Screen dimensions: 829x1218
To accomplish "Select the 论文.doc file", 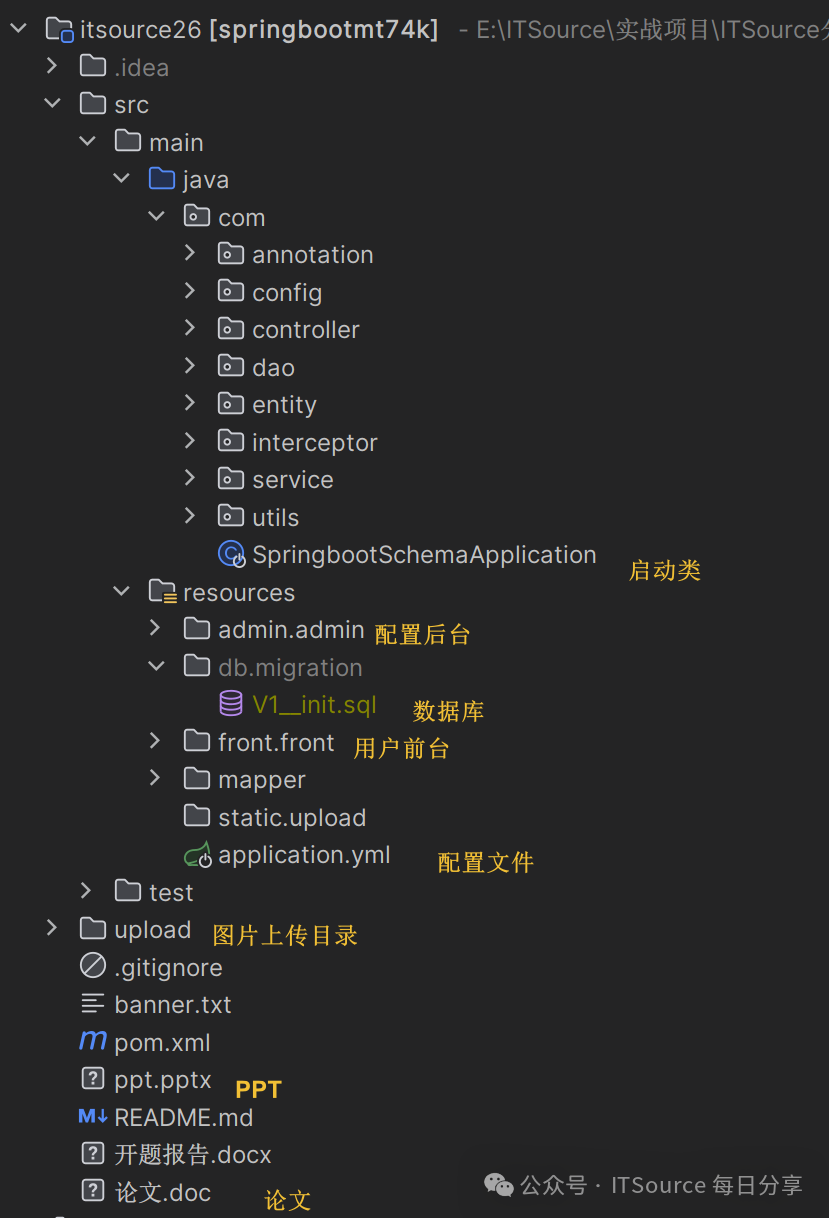I will pos(163,1192).
